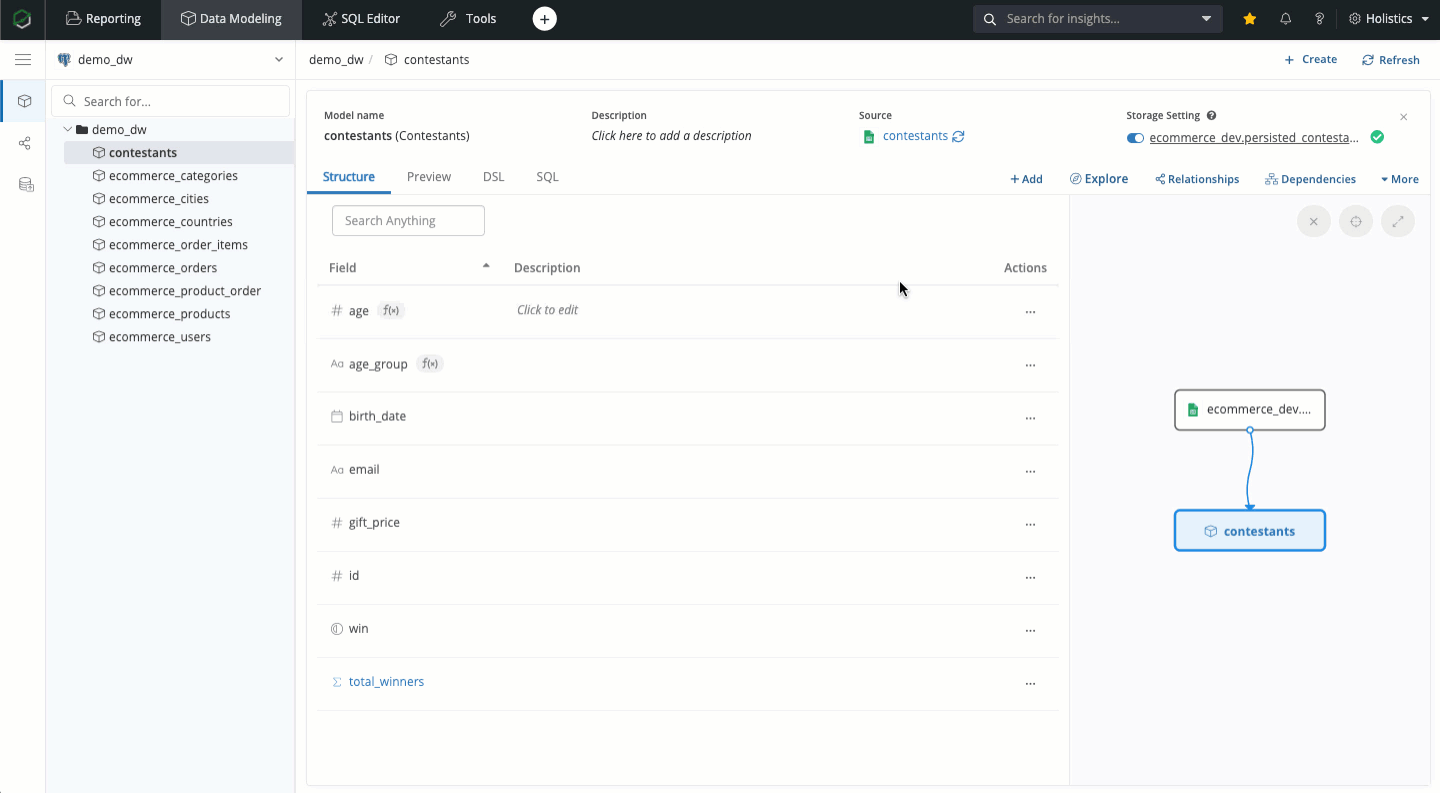
Task: Toggle the storage setting persistence switch
Action: [x=1135, y=138]
